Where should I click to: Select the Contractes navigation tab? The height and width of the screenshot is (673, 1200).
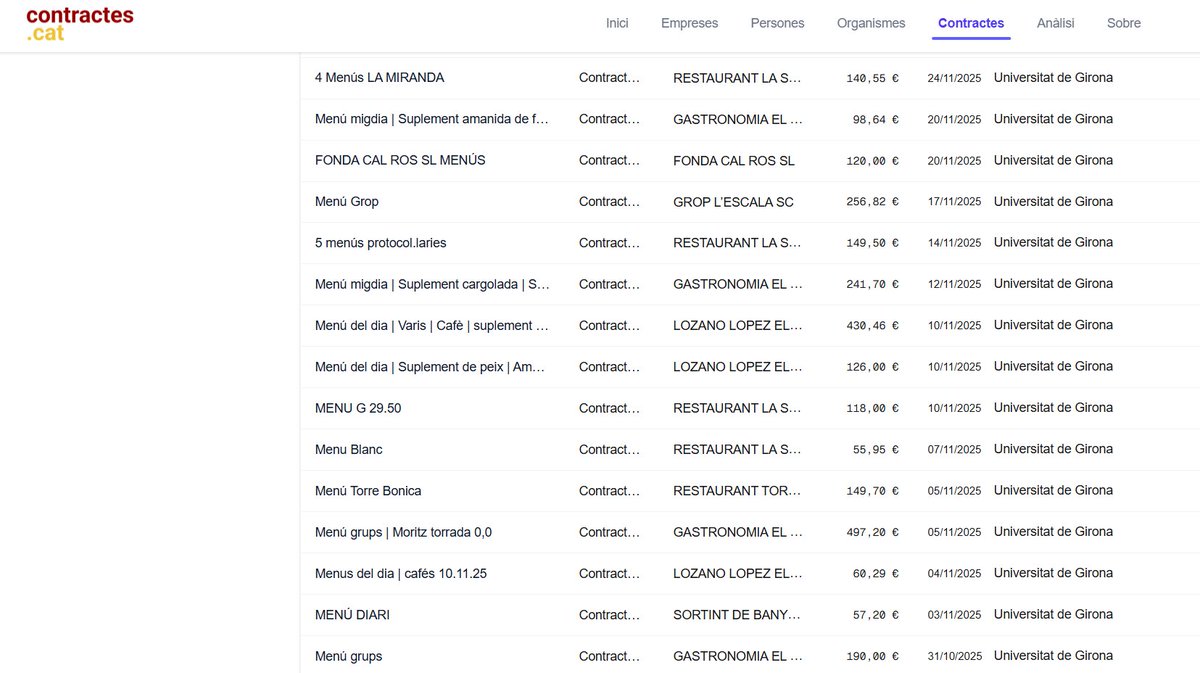click(x=971, y=23)
